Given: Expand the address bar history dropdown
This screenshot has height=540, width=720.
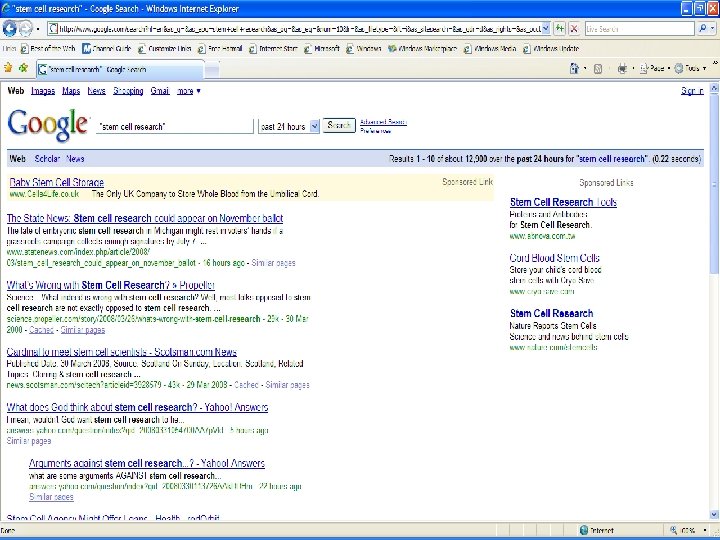Looking at the screenshot, I should point(546,28).
